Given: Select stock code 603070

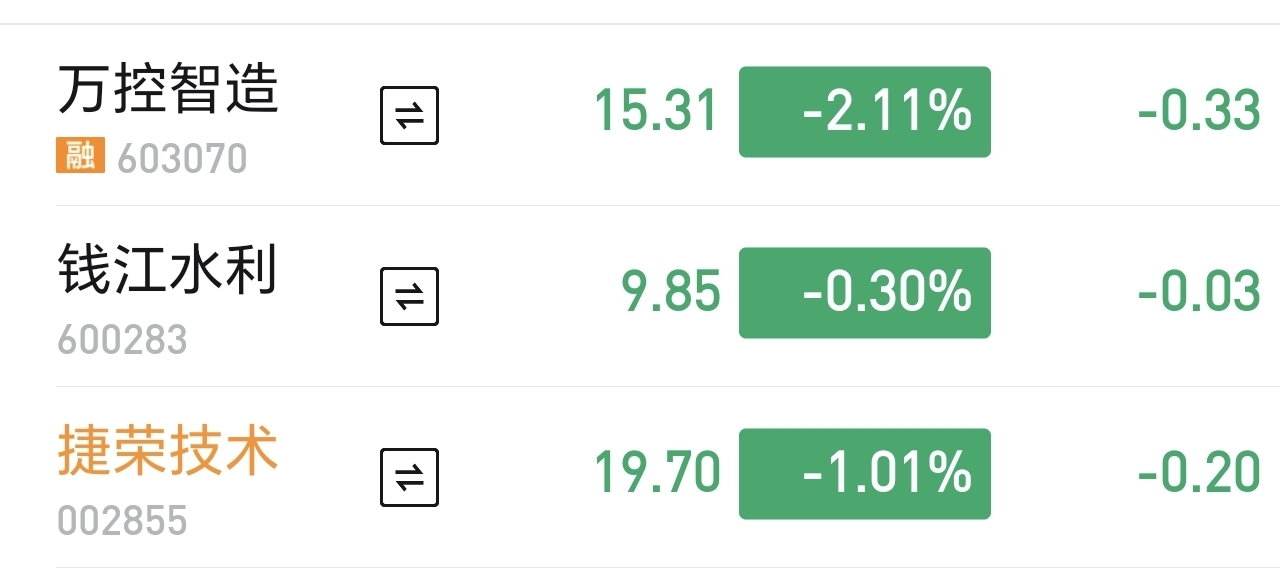Looking at the screenshot, I should 182,158.
